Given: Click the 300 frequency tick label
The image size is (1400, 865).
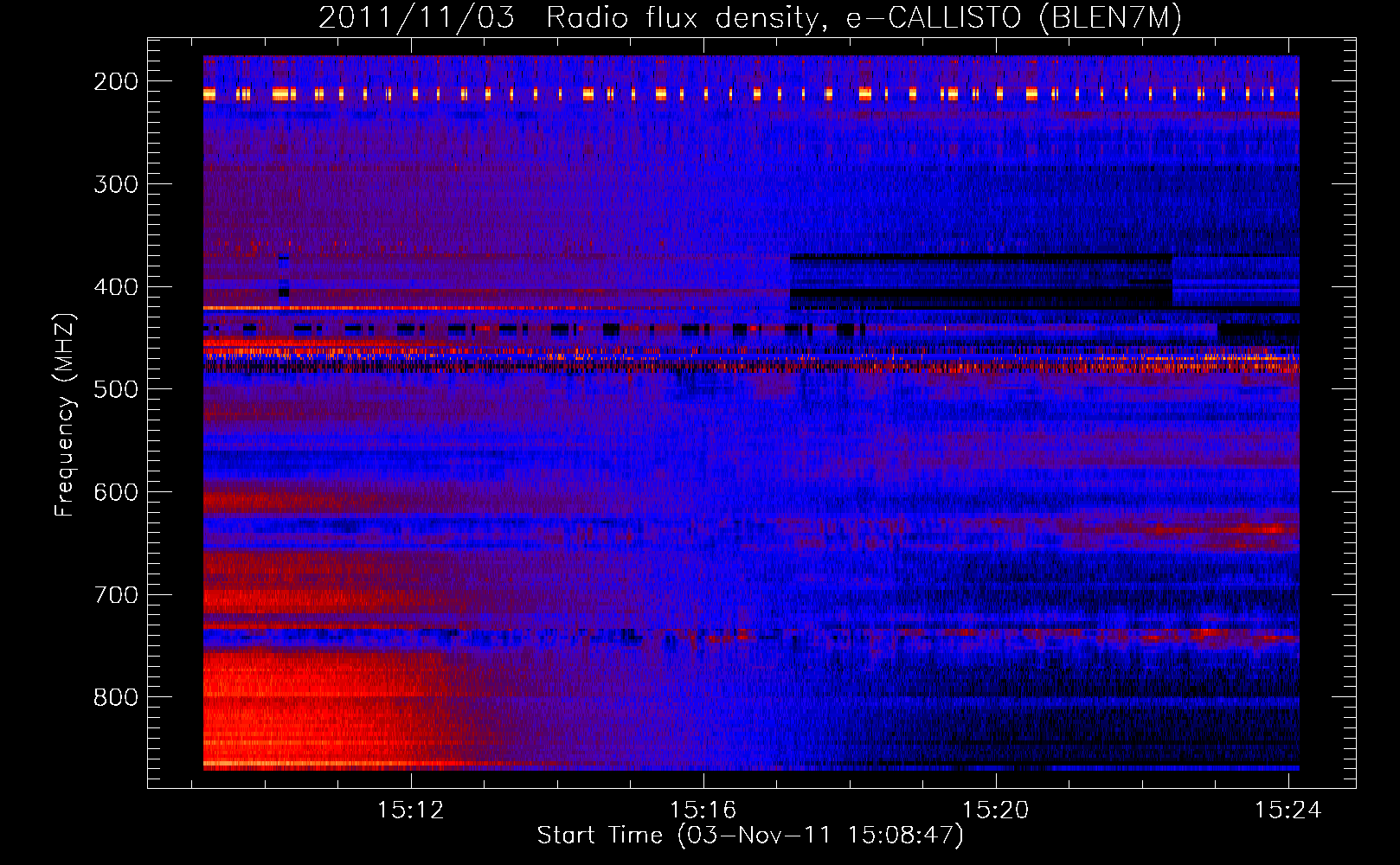Looking at the screenshot, I should pos(116,184).
